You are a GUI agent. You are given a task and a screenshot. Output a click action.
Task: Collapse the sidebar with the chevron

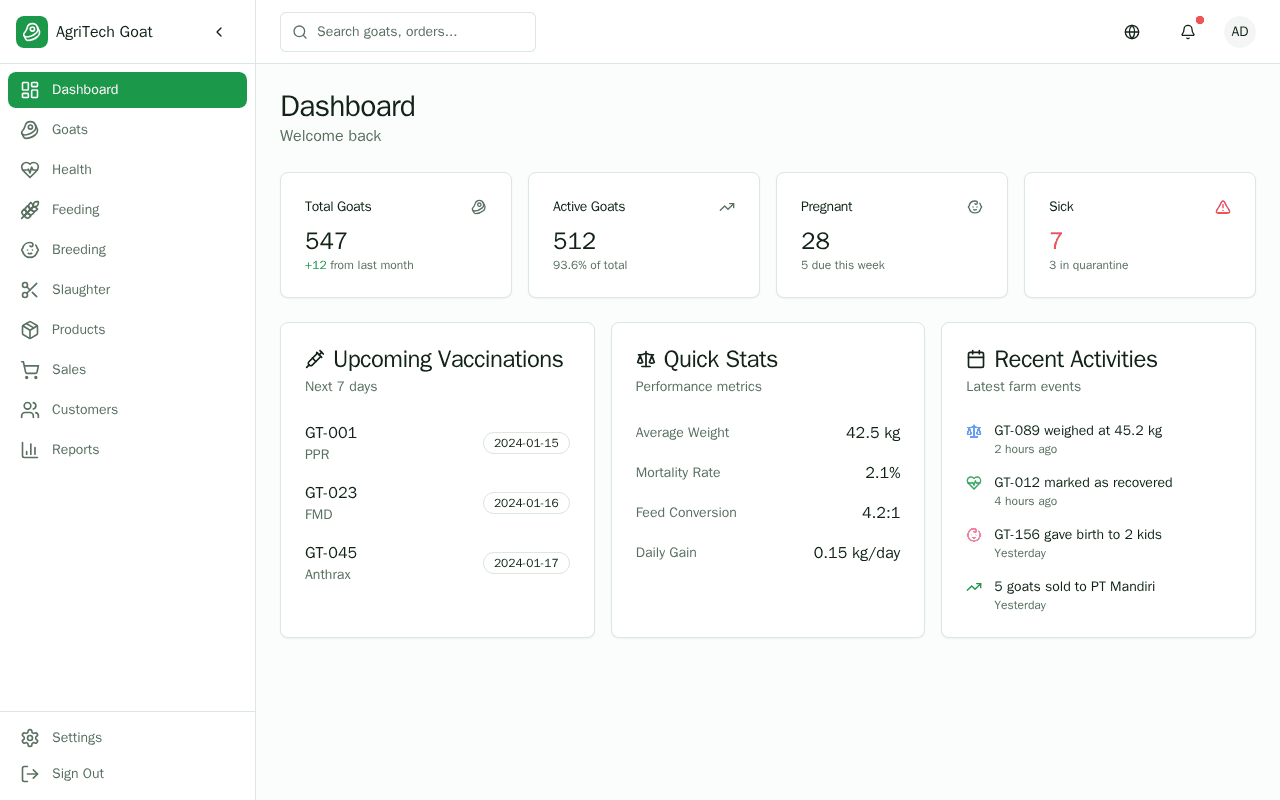pos(219,32)
